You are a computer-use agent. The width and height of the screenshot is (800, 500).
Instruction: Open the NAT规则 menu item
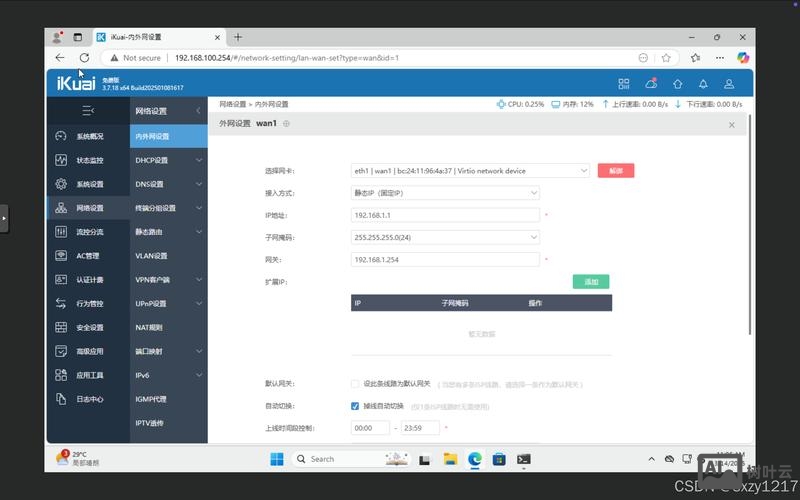click(x=168, y=327)
